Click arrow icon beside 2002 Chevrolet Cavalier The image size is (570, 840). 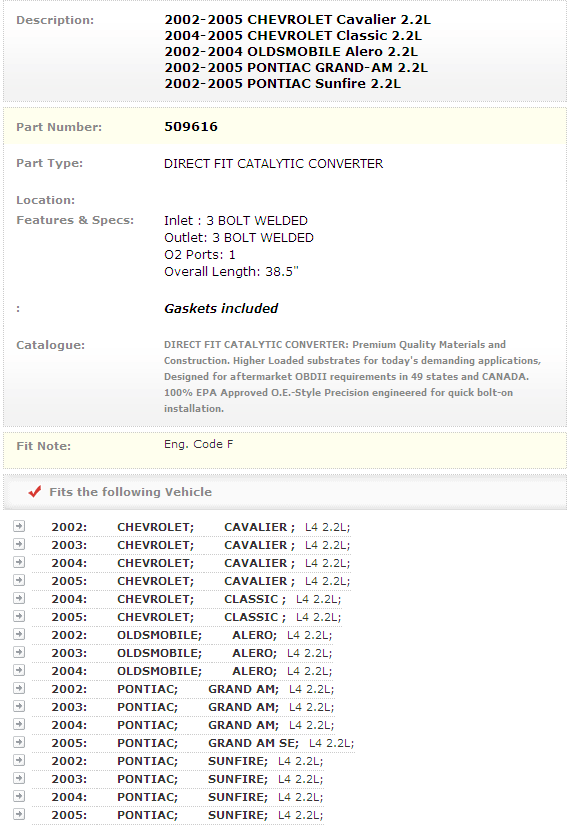point(19,526)
